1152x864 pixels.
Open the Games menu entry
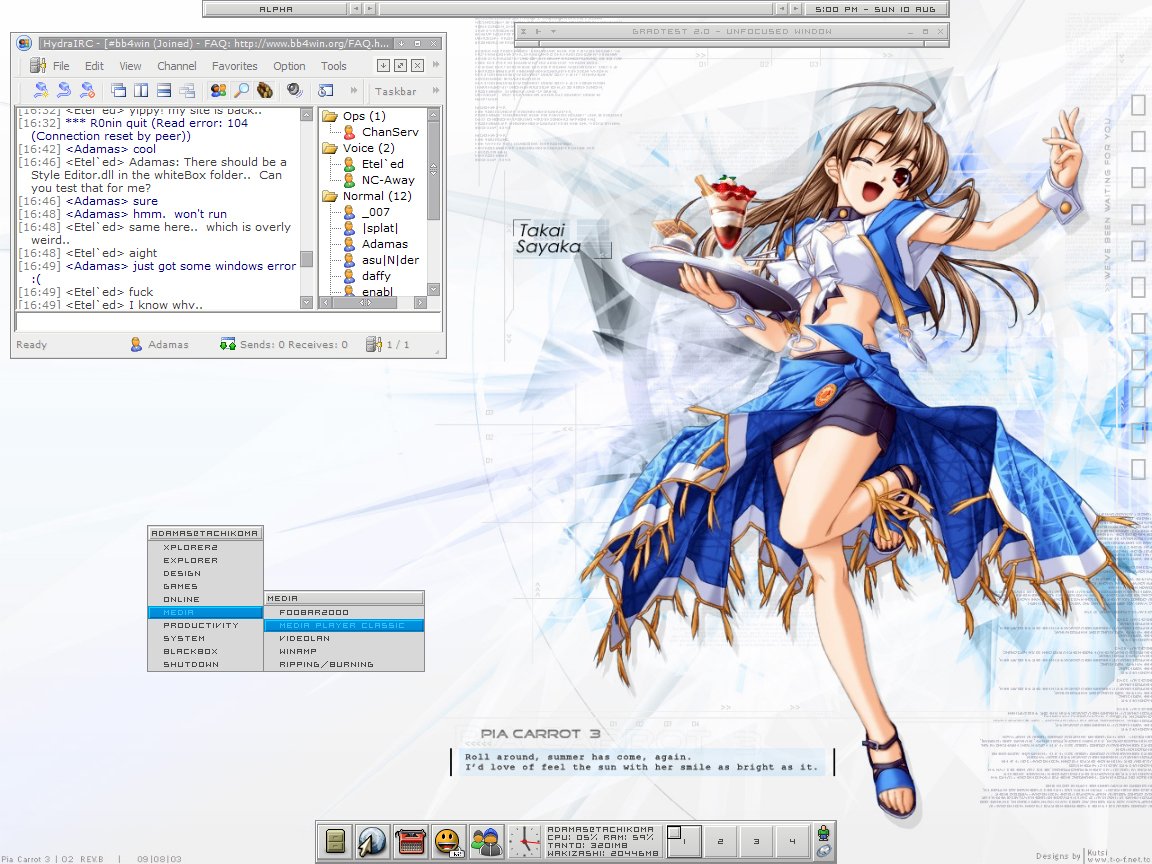pyautogui.click(x=205, y=586)
